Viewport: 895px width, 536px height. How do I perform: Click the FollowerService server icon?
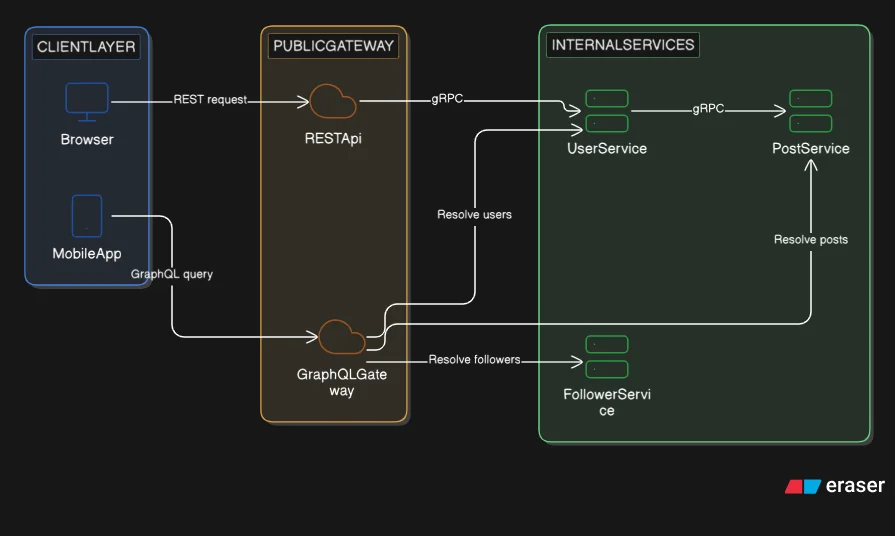607,356
